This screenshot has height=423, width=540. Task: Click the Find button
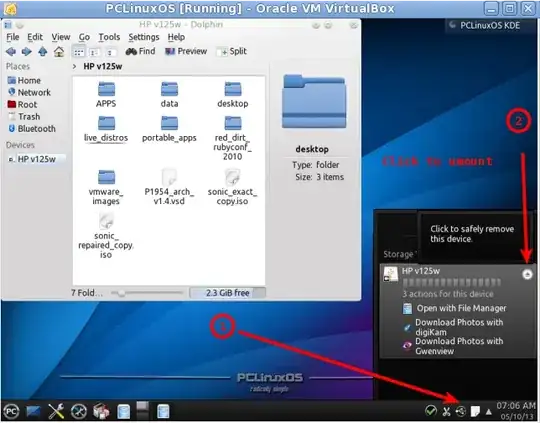(141, 51)
